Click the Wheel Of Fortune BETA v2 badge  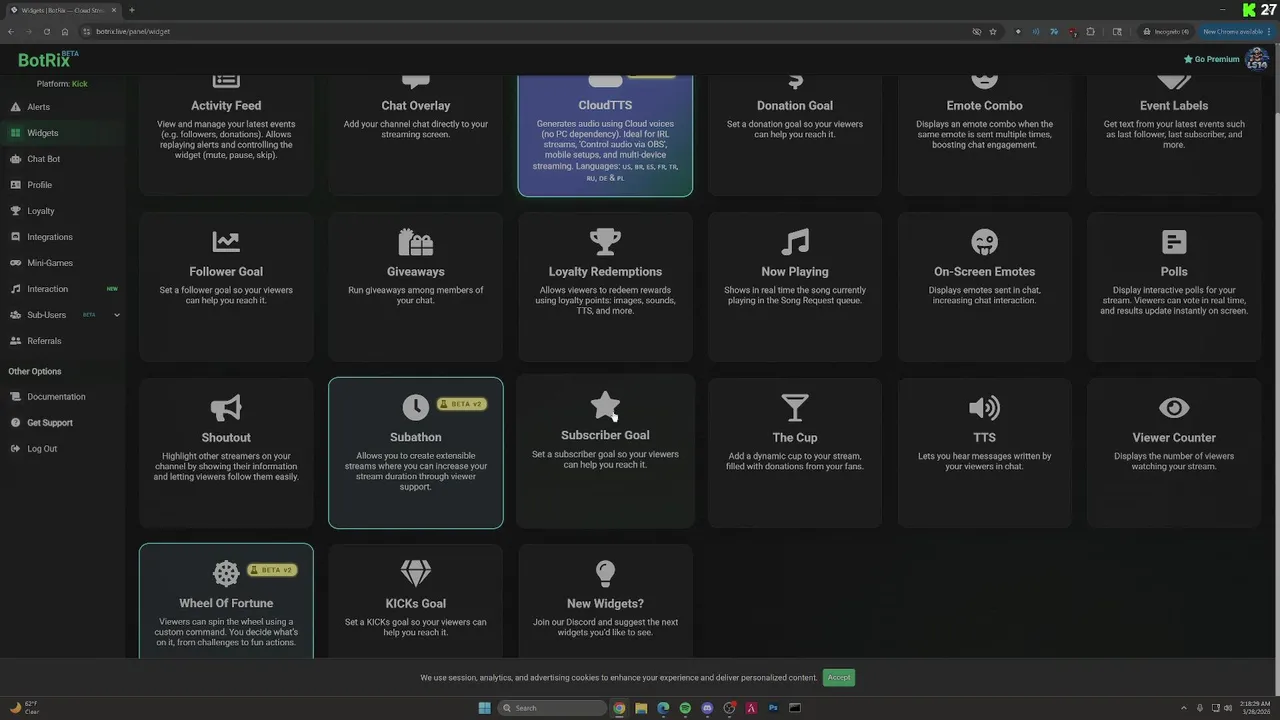pyautogui.click(x=271, y=570)
